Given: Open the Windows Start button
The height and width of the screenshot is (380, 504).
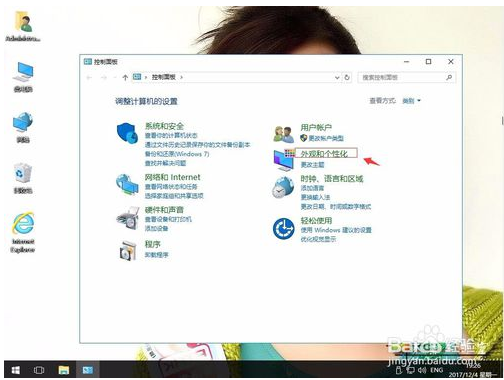Looking at the screenshot, I should [x=15, y=370].
